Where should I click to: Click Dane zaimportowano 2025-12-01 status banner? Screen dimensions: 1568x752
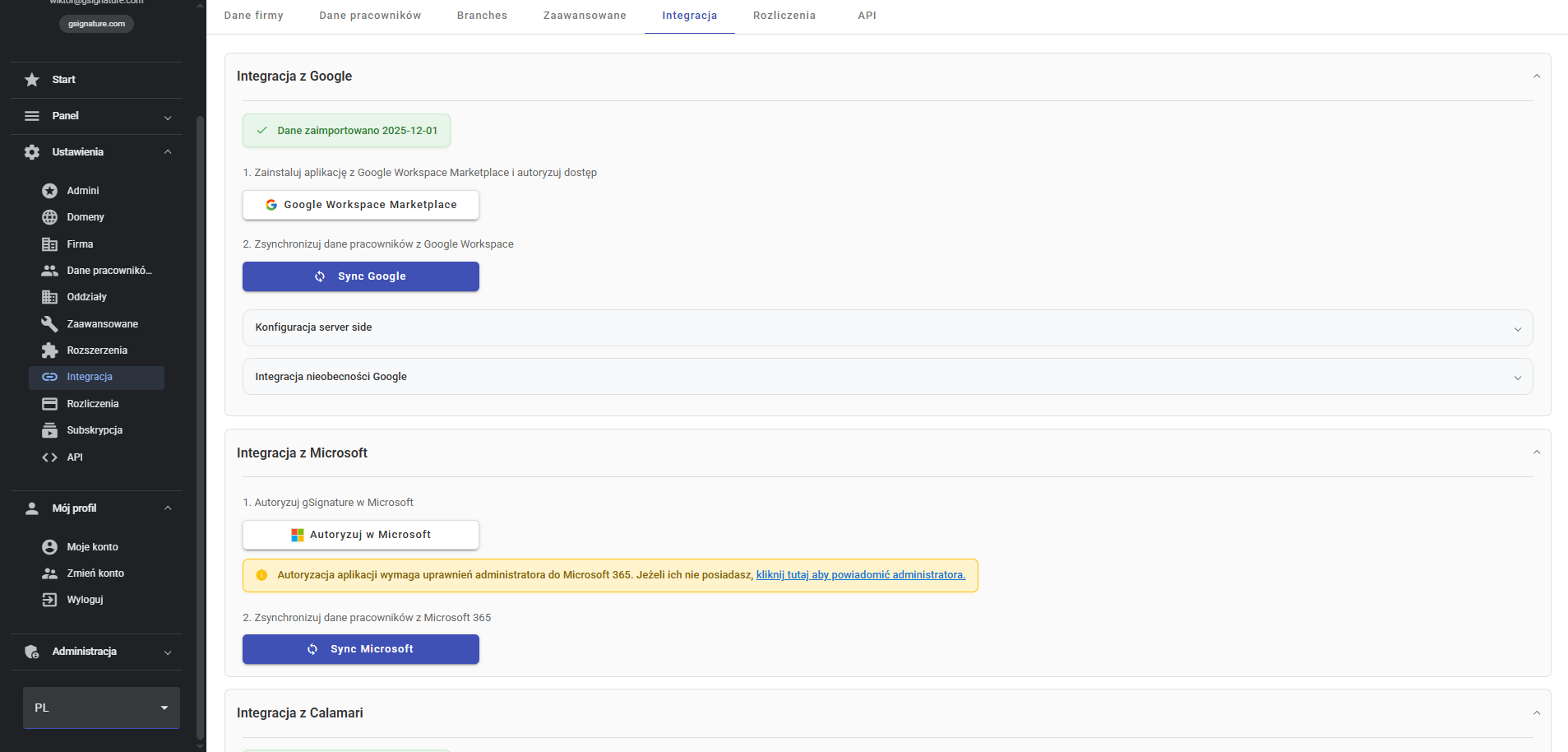pyautogui.click(x=346, y=131)
